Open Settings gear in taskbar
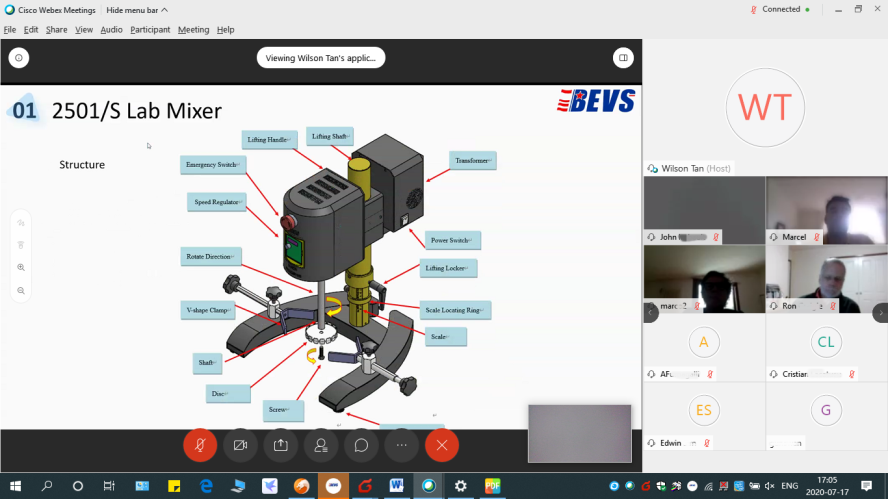This screenshot has height=499, width=888. point(460,486)
